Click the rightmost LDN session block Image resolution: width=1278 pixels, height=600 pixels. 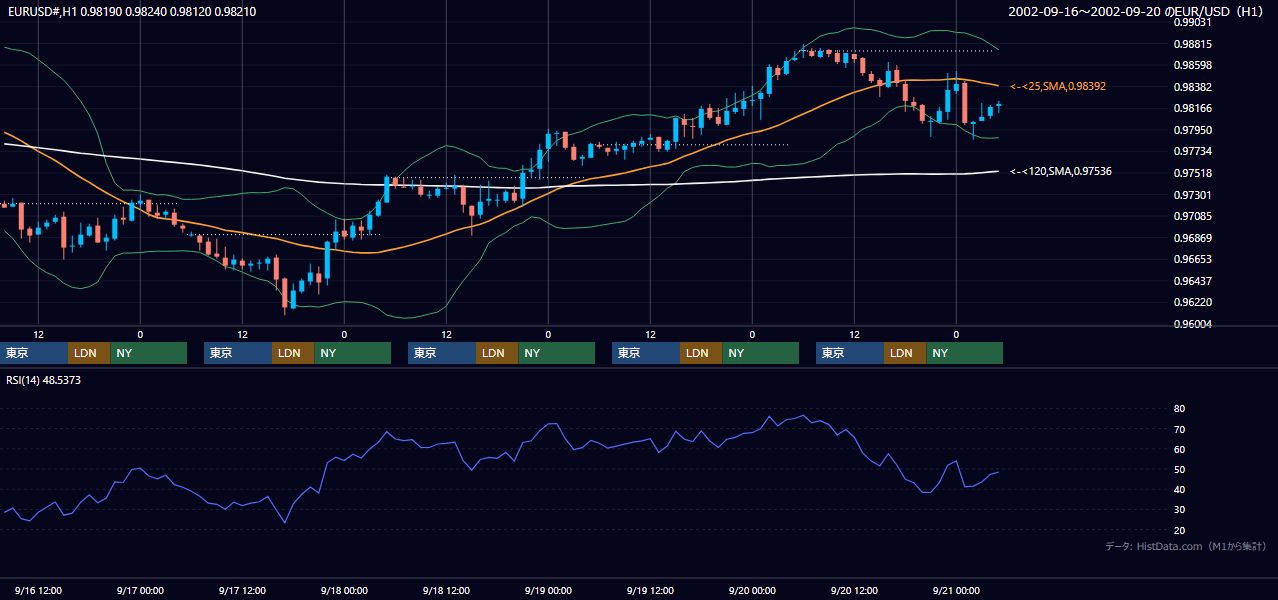905,353
